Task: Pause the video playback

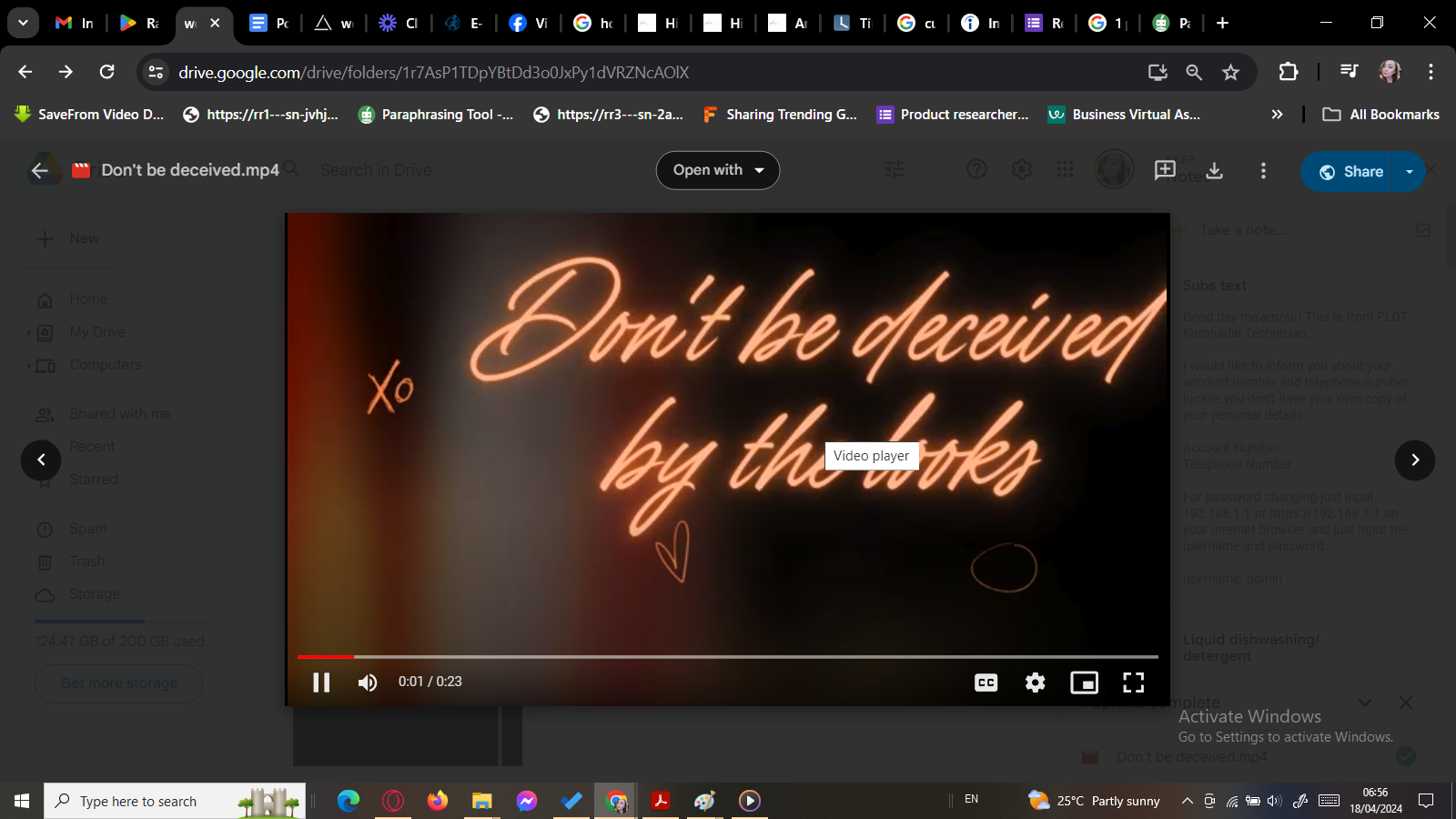Action: click(x=321, y=682)
